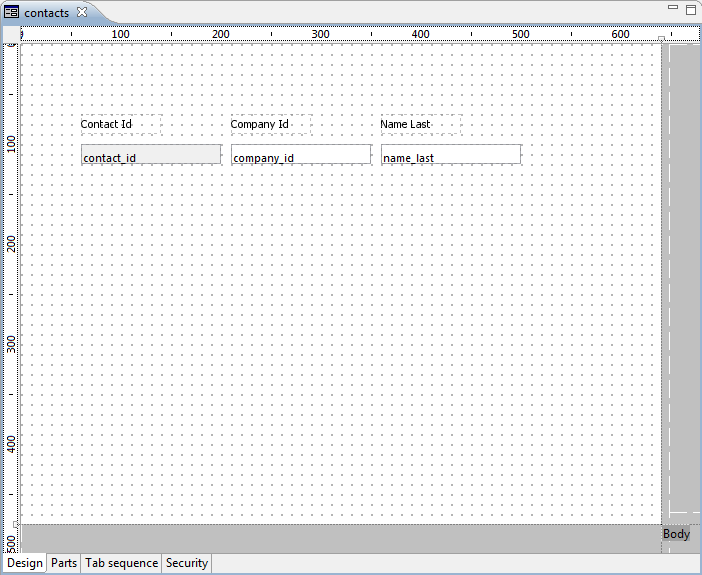The width and height of the screenshot is (702, 575).
Task: Click the 200 mark on vertical ruler
Action: point(11,245)
